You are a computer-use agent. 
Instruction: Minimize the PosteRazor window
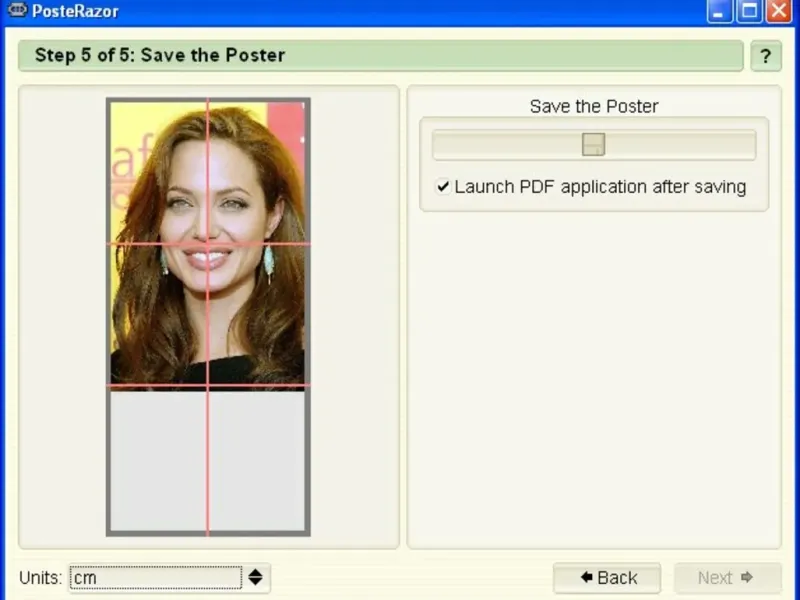coord(719,11)
